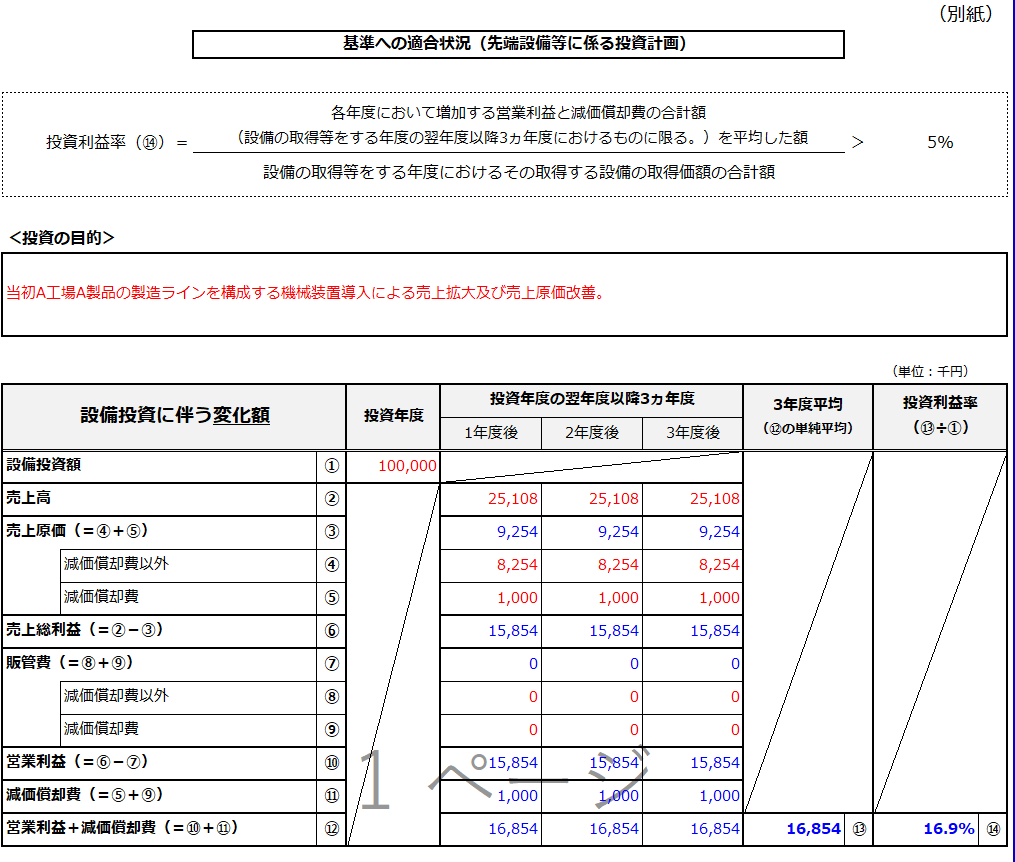Click row ⑤ value 1,000 under 3年度後
The image size is (1015, 862).
[693, 599]
